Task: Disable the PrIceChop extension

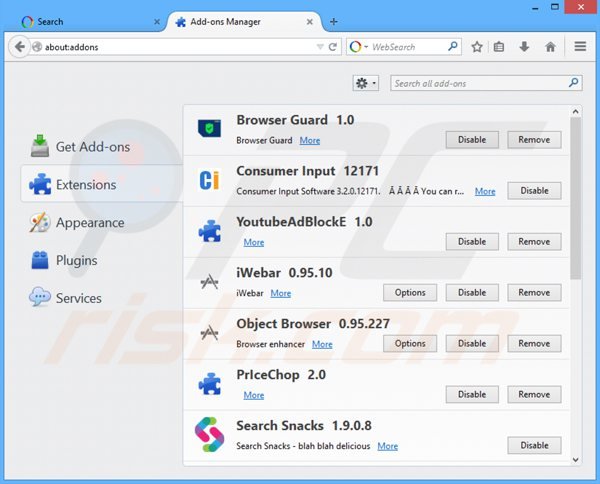Action: point(472,394)
